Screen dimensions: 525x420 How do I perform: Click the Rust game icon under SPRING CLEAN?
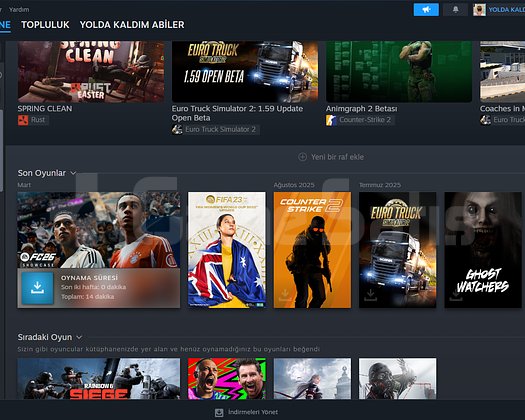point(23,120)
